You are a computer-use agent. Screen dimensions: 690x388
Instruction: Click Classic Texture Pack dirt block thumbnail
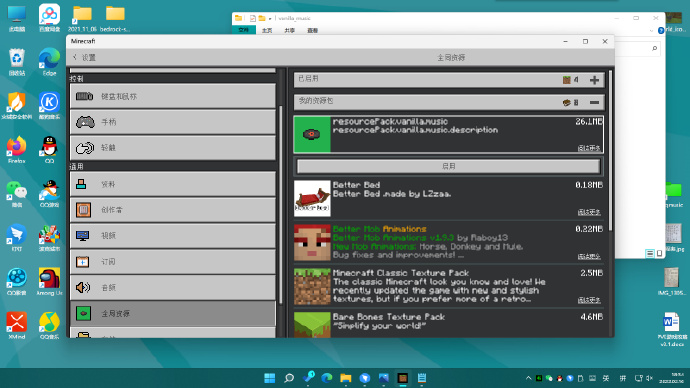click(312, 286)
